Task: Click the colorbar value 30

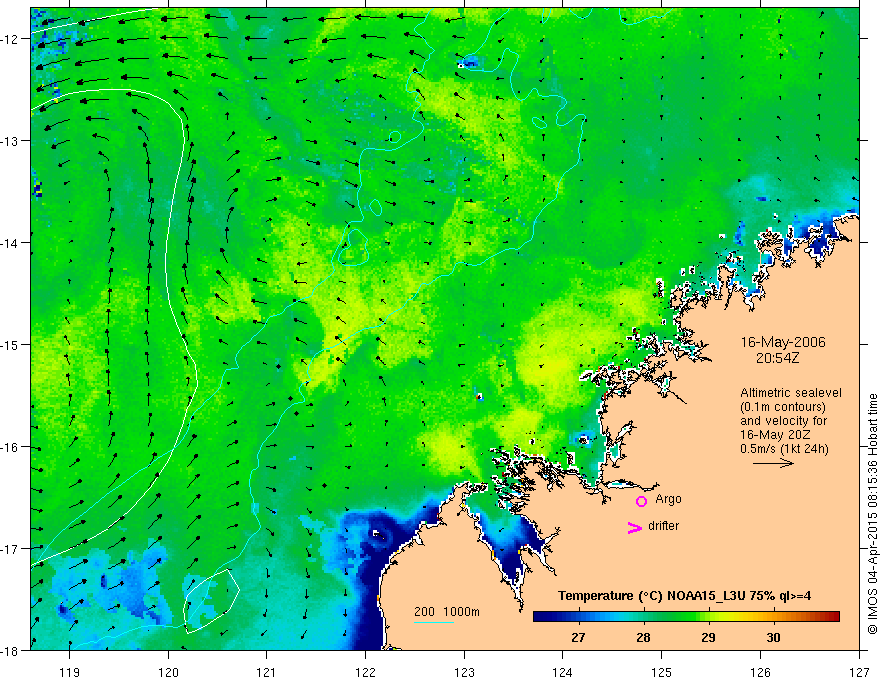Action: tap(773, 637)
